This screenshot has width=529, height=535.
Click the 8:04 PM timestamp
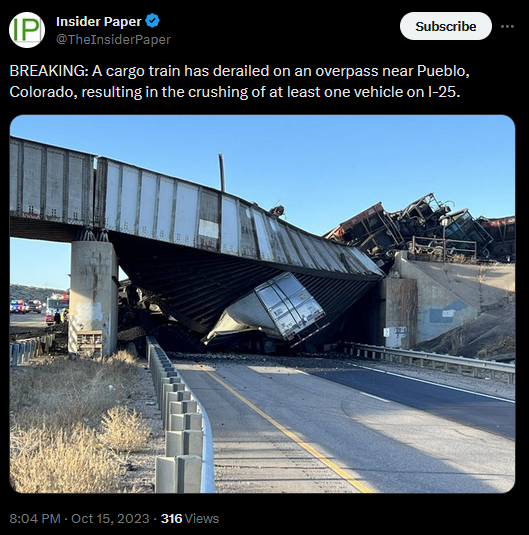(35, 519)
